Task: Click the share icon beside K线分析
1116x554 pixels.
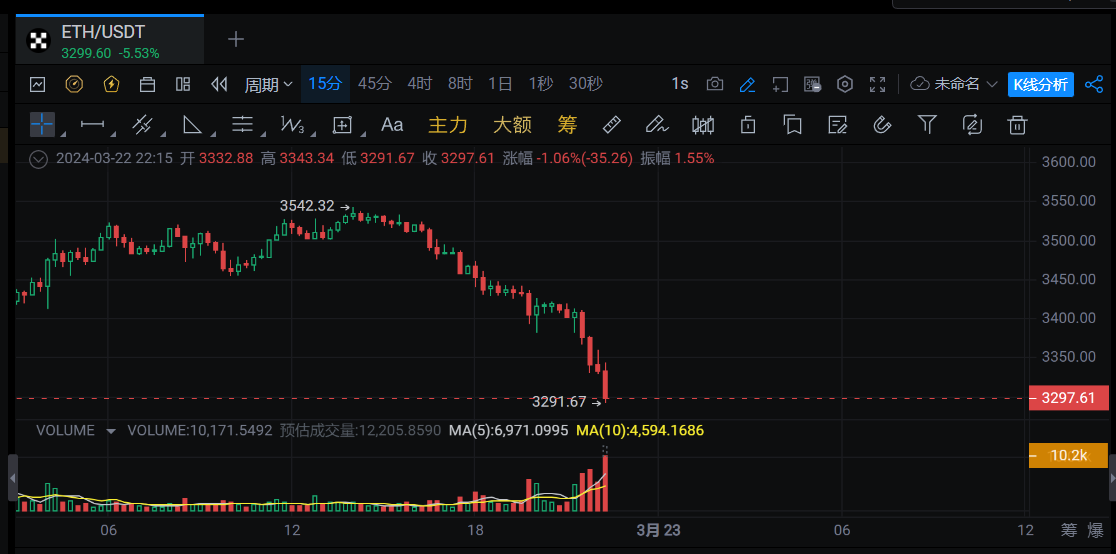Action: click(1093, 84)
